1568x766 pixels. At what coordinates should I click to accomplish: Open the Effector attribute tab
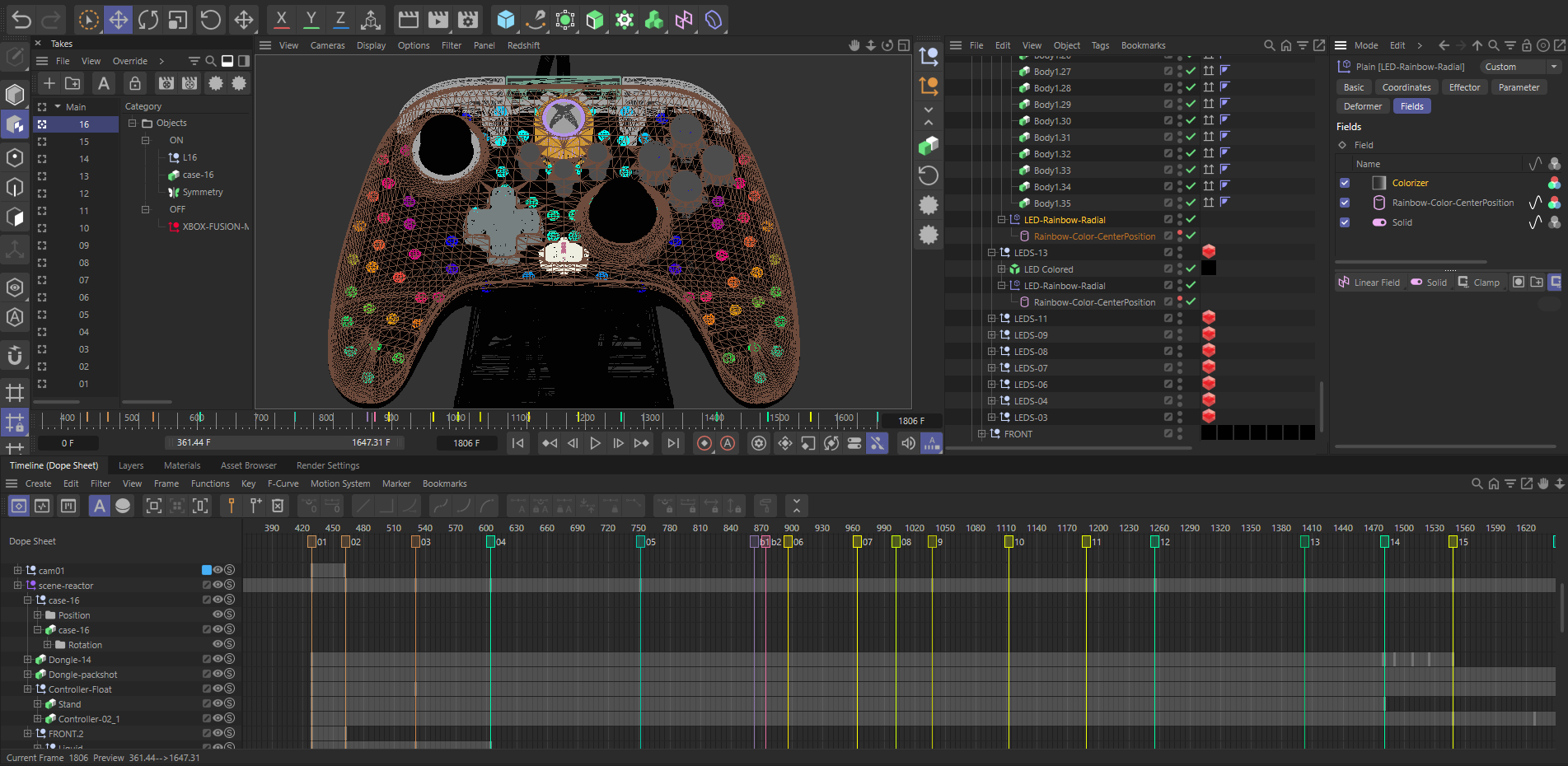1464,87
